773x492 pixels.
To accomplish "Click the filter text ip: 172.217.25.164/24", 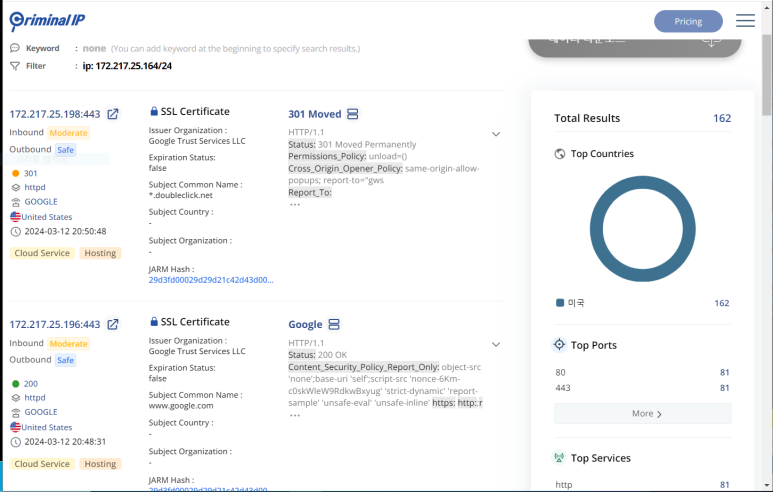I will [127, 66].
